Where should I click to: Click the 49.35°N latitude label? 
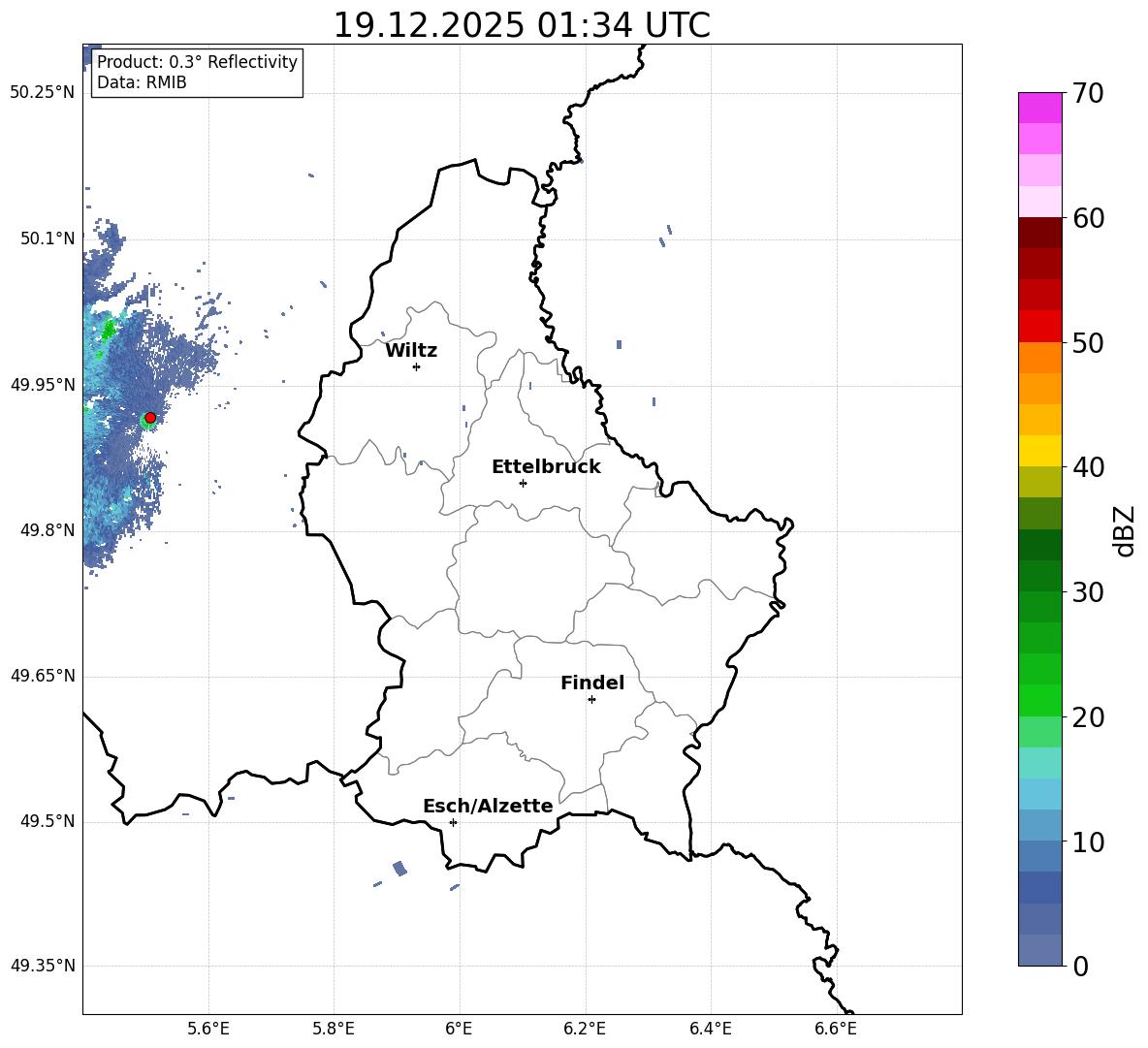[x=43, y=966]
